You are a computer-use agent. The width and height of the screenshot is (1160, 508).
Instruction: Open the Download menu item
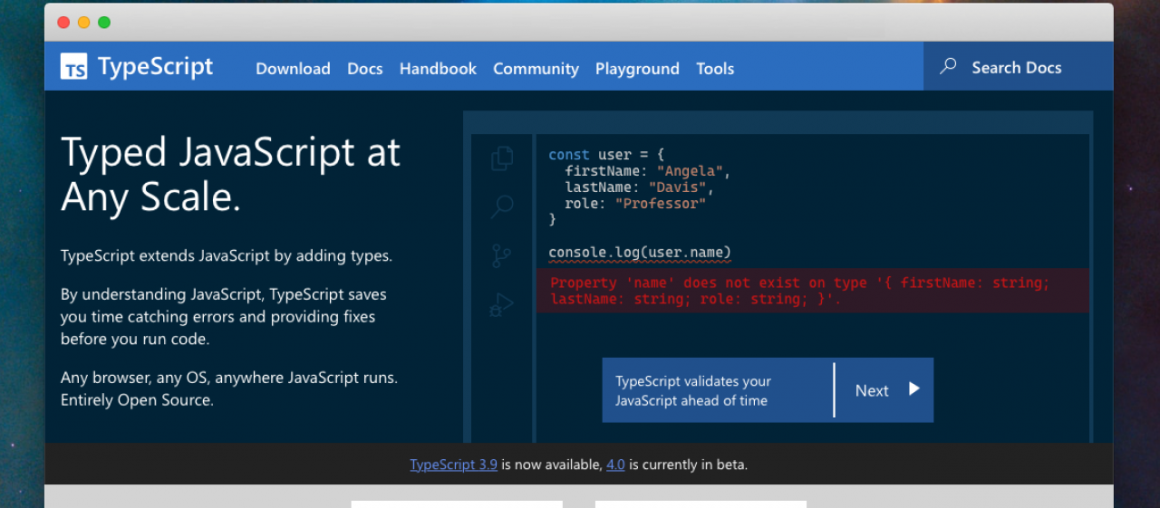click(293, 69)
